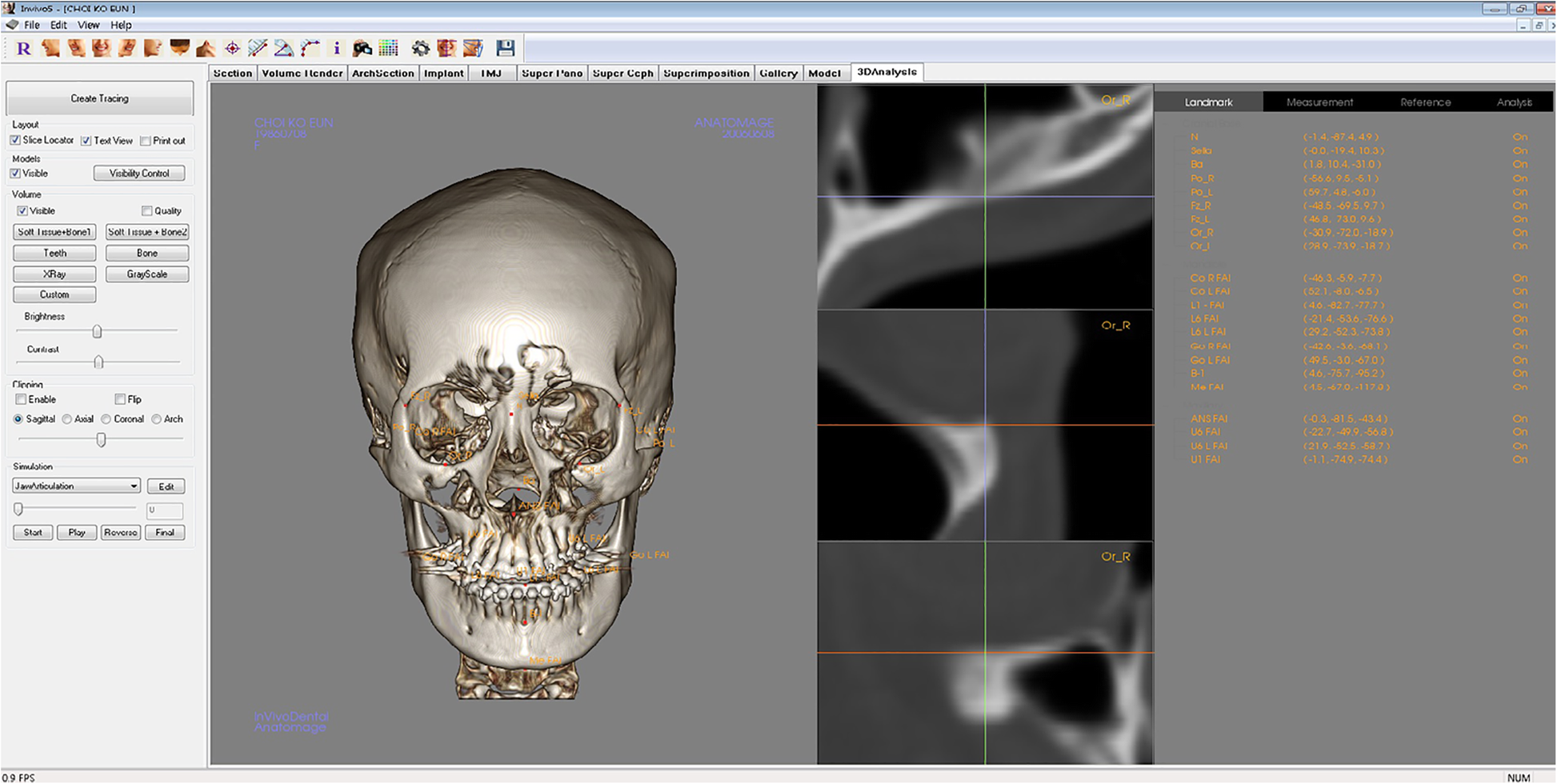Open the Measurement panel tab
The height and width of the screenshot is (784, 1557).
1320,102
